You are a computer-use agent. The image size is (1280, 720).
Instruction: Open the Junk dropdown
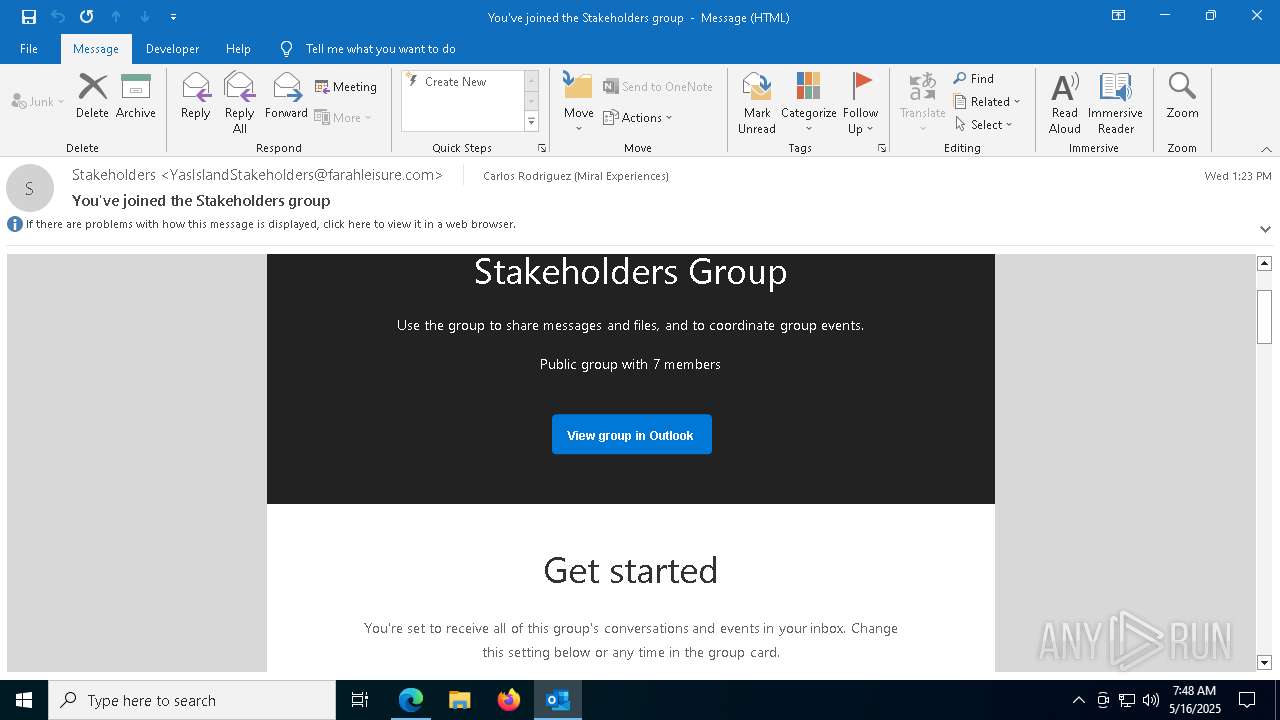(37, 101)
